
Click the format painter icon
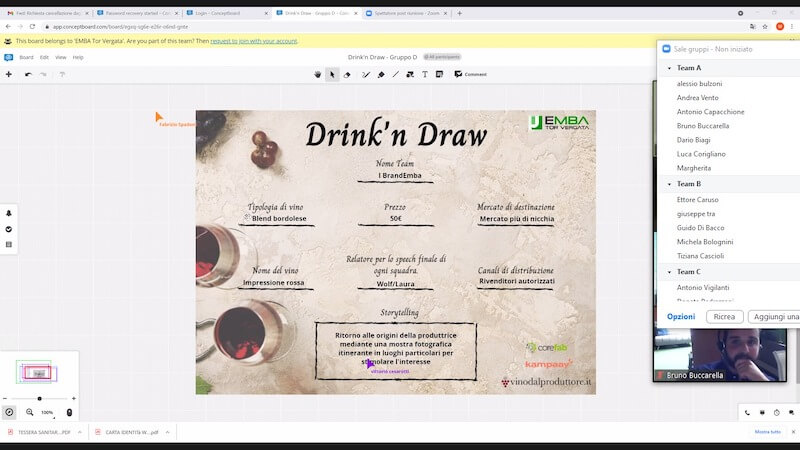(62, 74)
